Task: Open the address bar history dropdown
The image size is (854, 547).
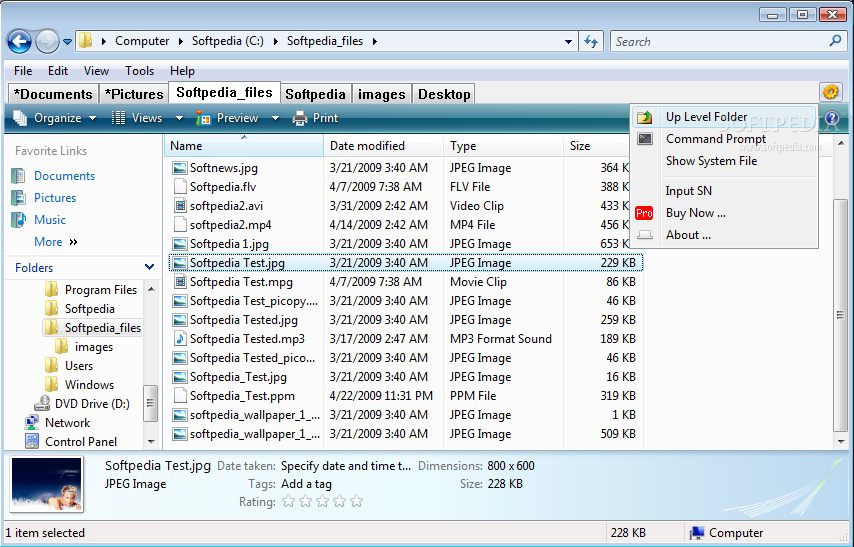Action: click(x=568, y=41)
